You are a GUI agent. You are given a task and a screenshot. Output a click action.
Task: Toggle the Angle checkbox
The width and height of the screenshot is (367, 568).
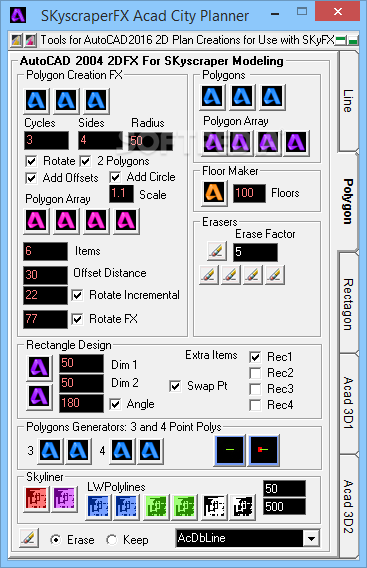(115, 404)
